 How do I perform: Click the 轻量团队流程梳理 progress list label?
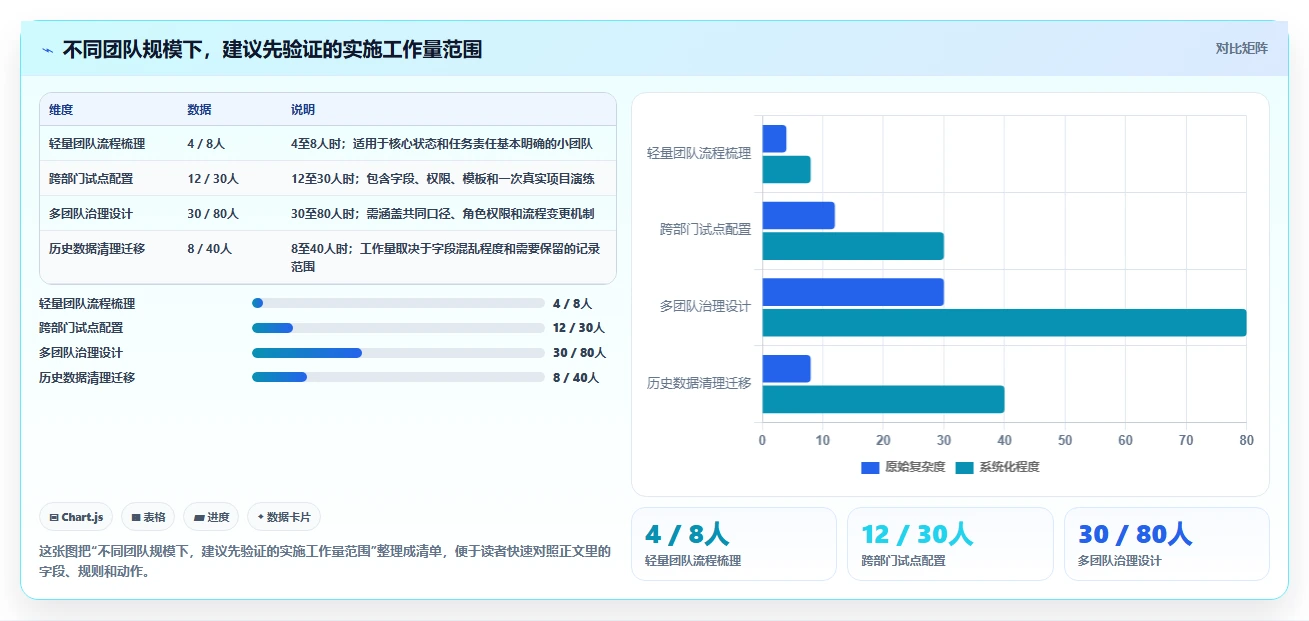pyautogui.click(x=87, y=304)
